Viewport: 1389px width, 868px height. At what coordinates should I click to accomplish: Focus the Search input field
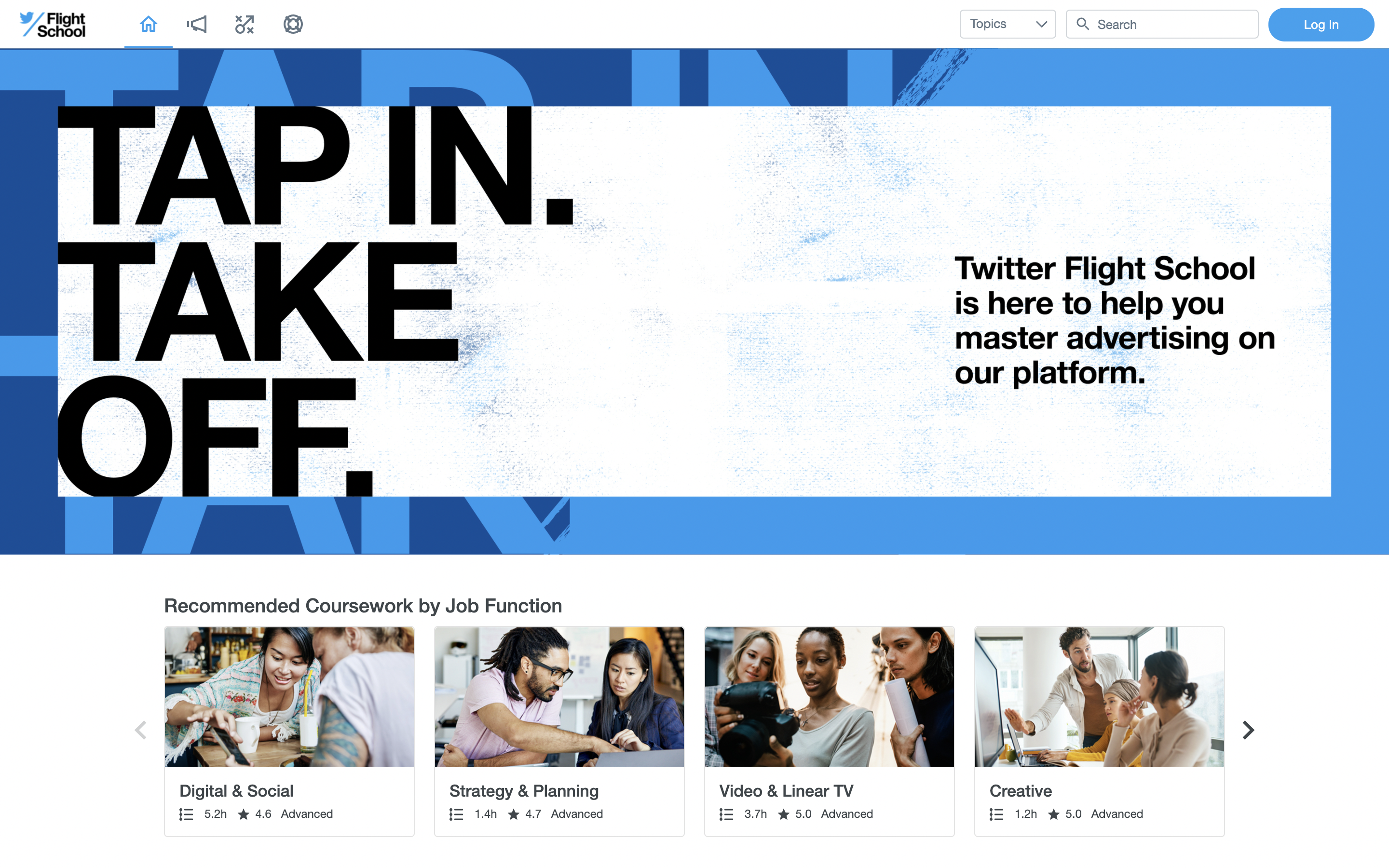[1162, 24]
